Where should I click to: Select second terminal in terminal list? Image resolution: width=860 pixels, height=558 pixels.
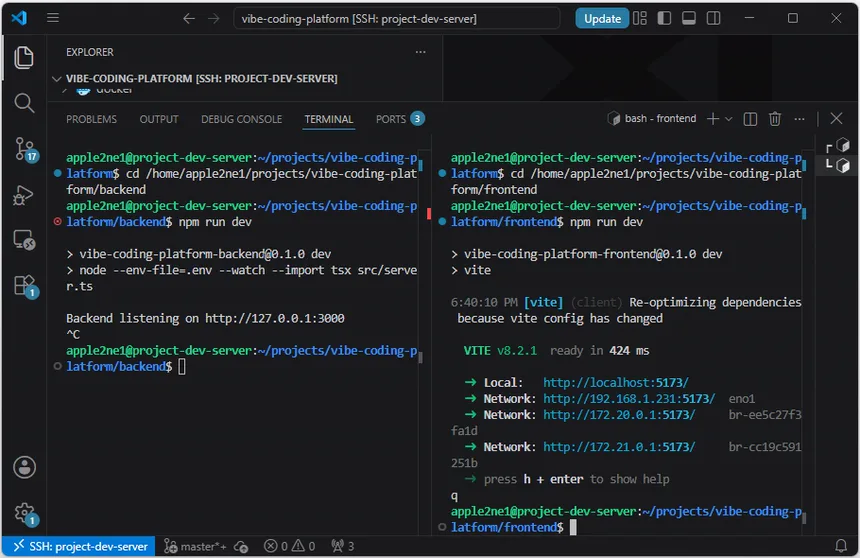click(838, 165)
